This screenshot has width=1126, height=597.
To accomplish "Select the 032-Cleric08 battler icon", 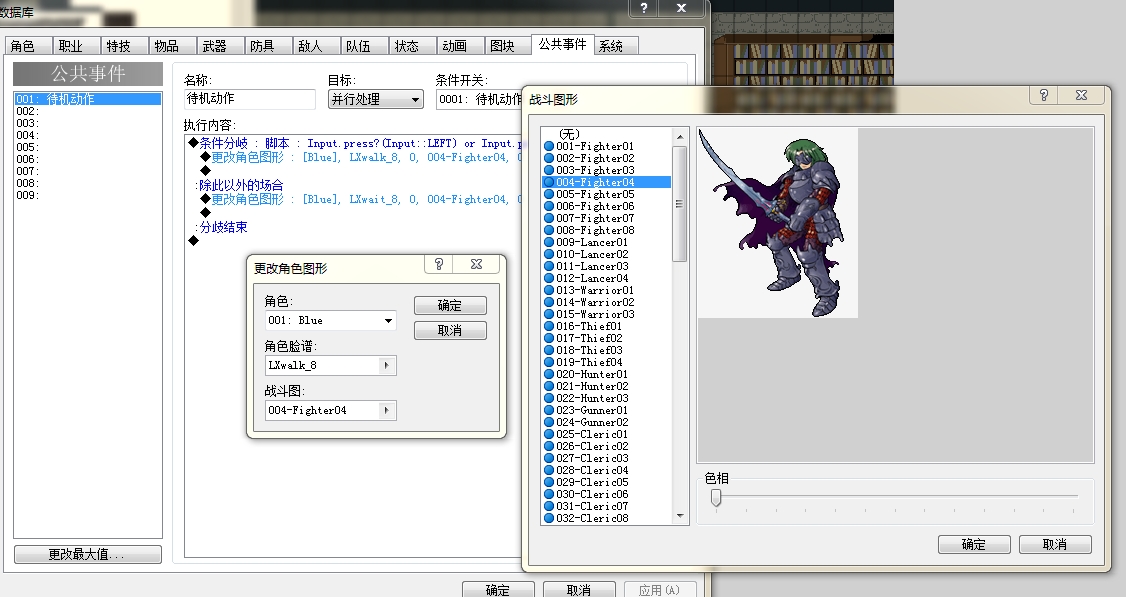I will click(549, 519).
